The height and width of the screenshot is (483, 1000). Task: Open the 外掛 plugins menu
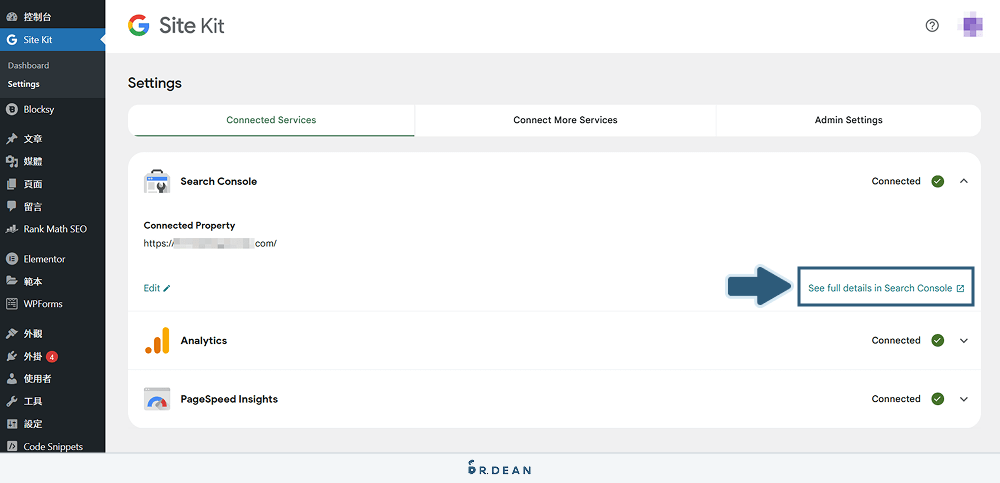pos(52,356)
